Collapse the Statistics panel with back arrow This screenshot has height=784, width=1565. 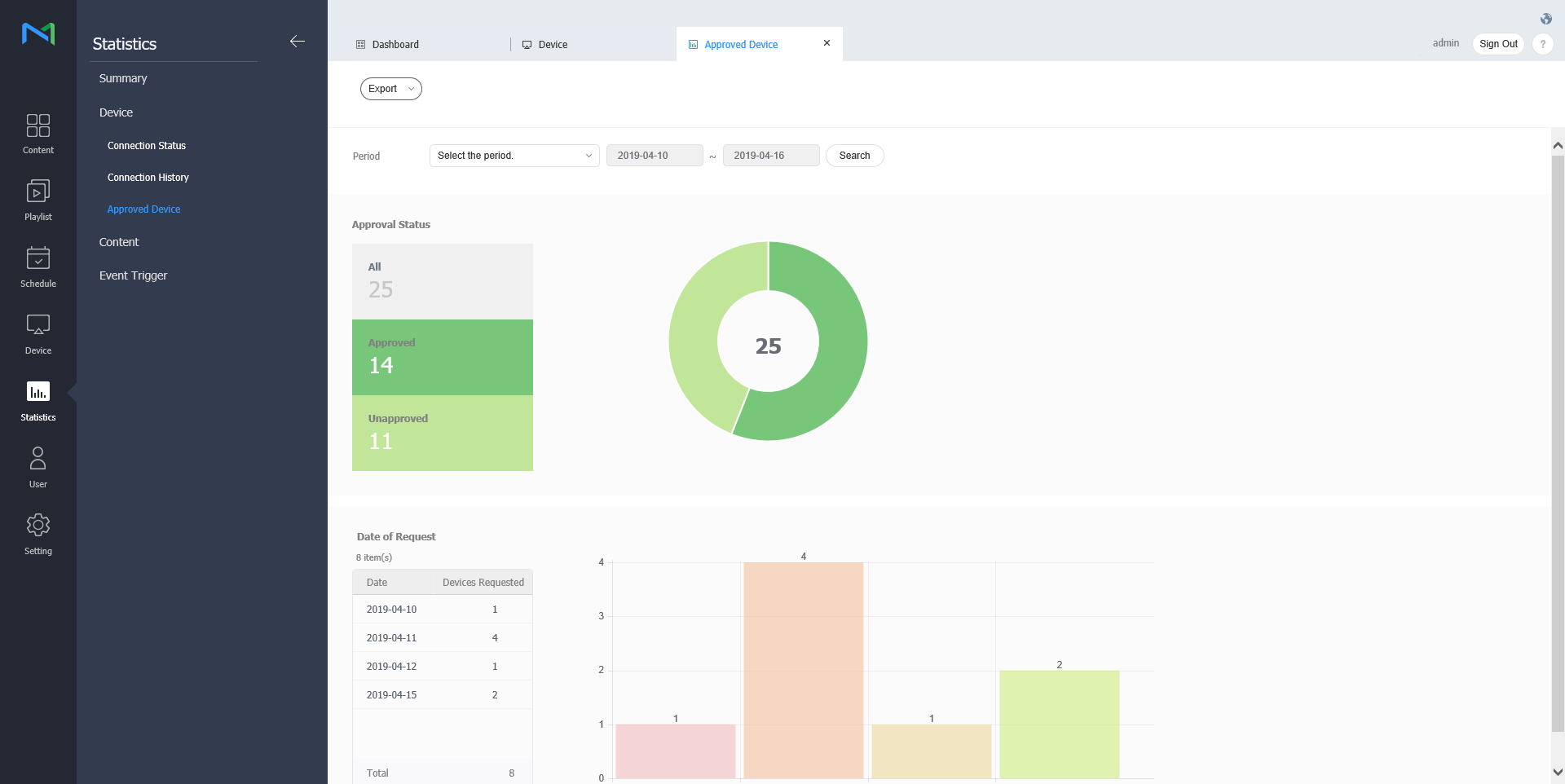click(298, 42)
